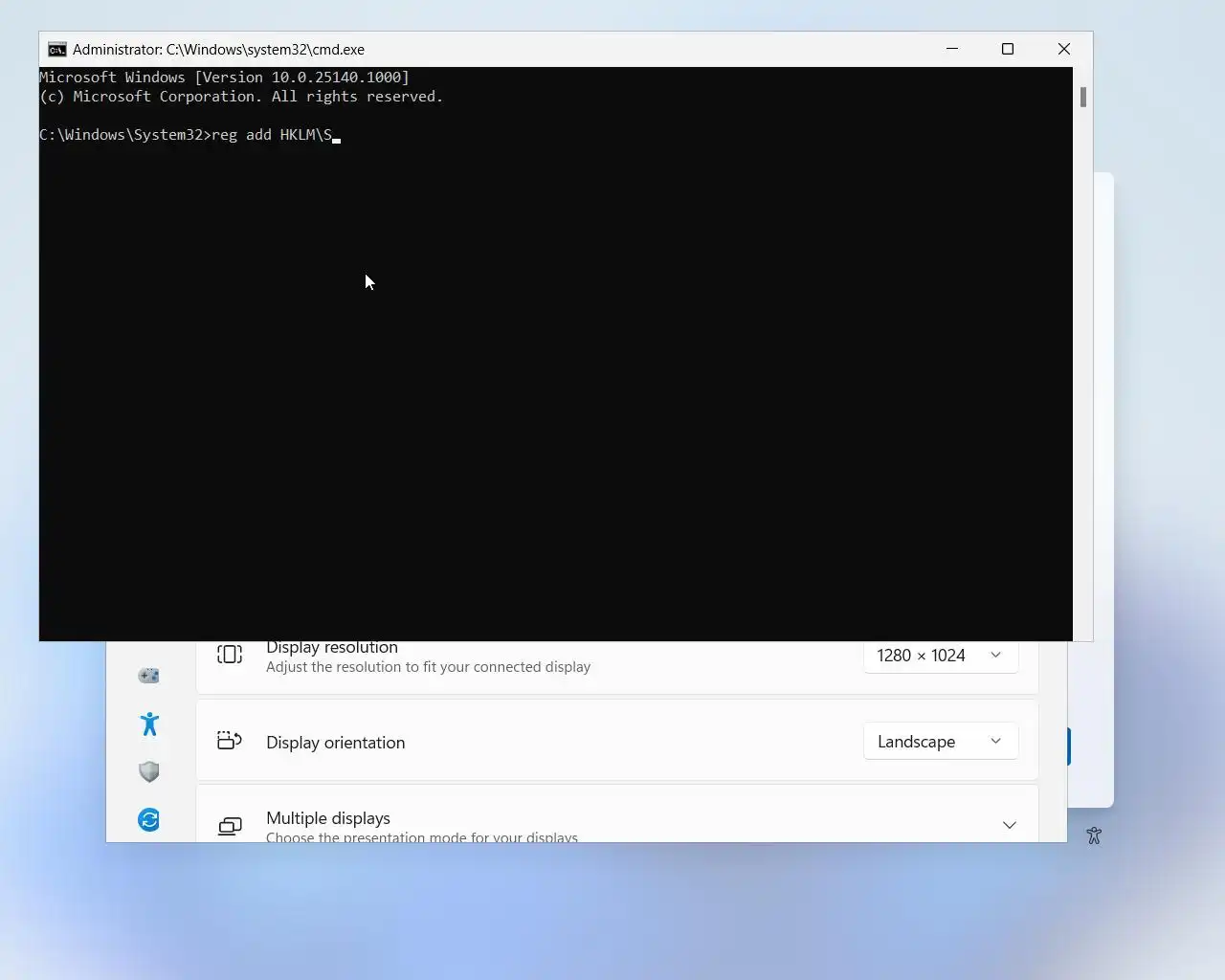1225x980 pixels.
Task: Click the accessibility figure icon on desktop
Action: coord(1094,835)
